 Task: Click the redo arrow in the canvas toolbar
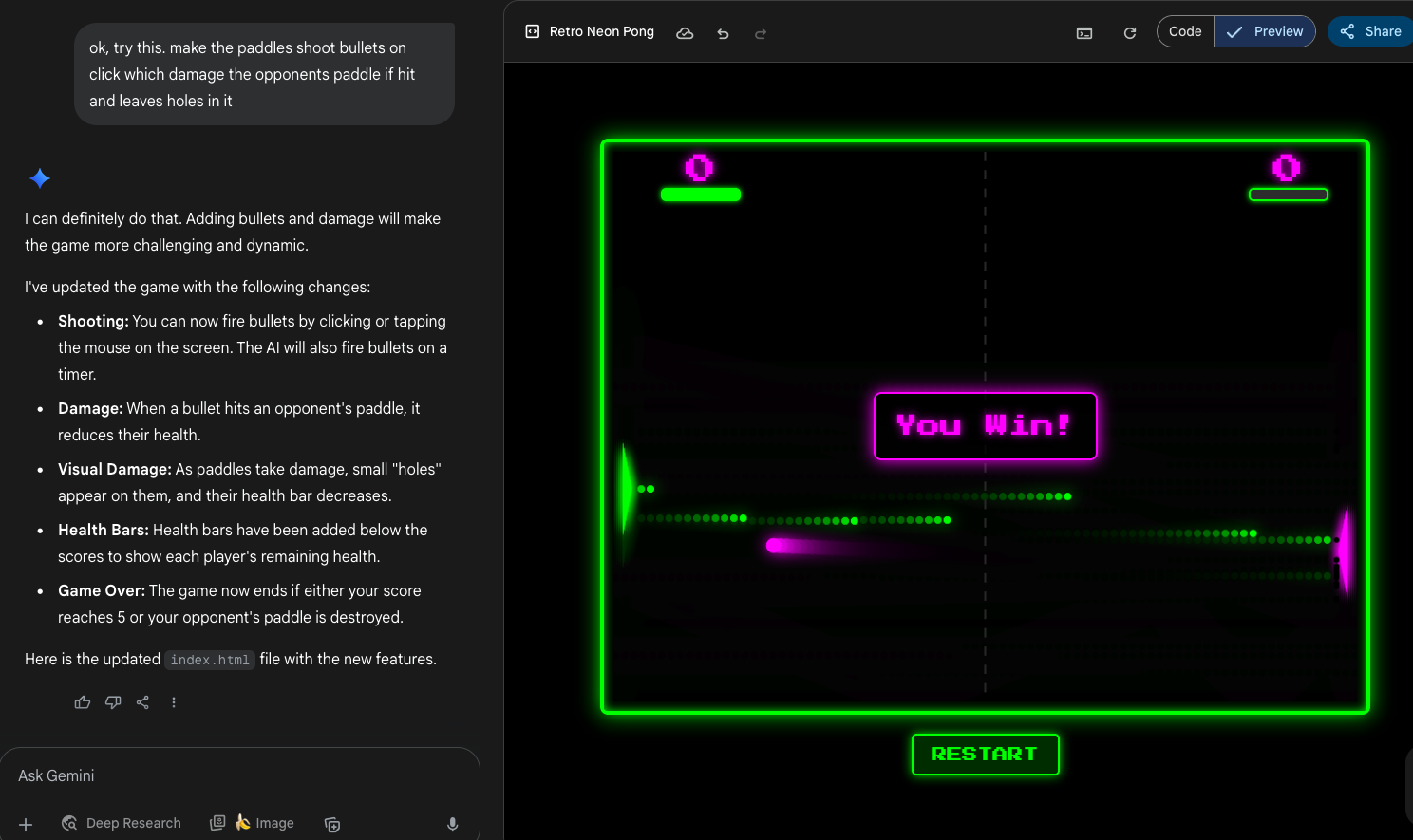coord(761,33)
